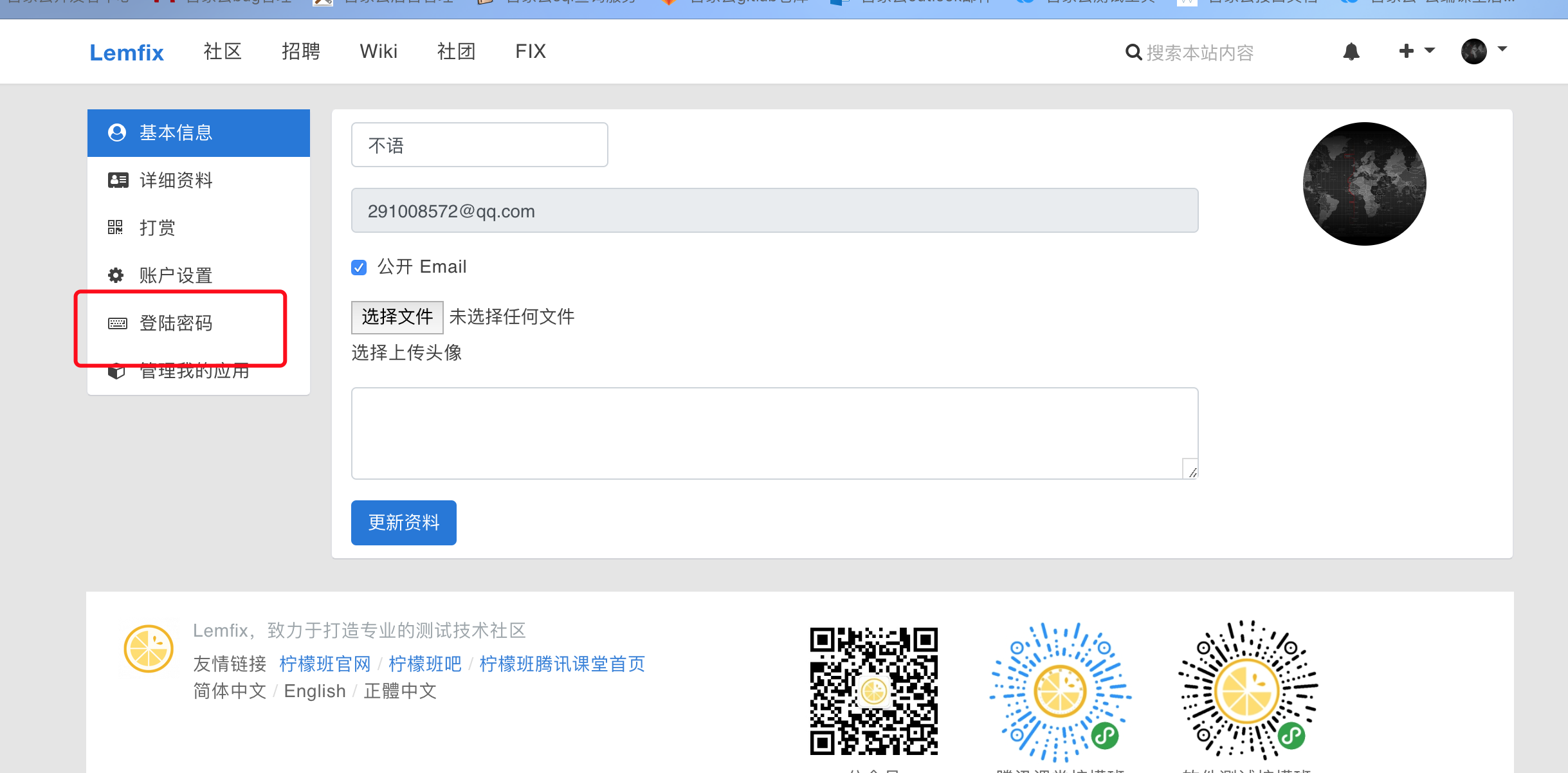
Task: Click the gear icon beside 账户设置
Action: (x=116, y=275)
